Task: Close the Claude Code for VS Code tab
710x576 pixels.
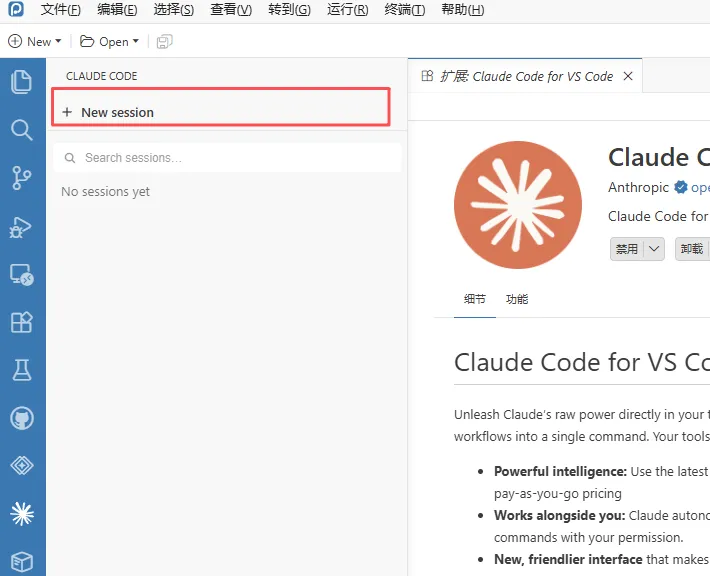Action: (x=628, y=76)
